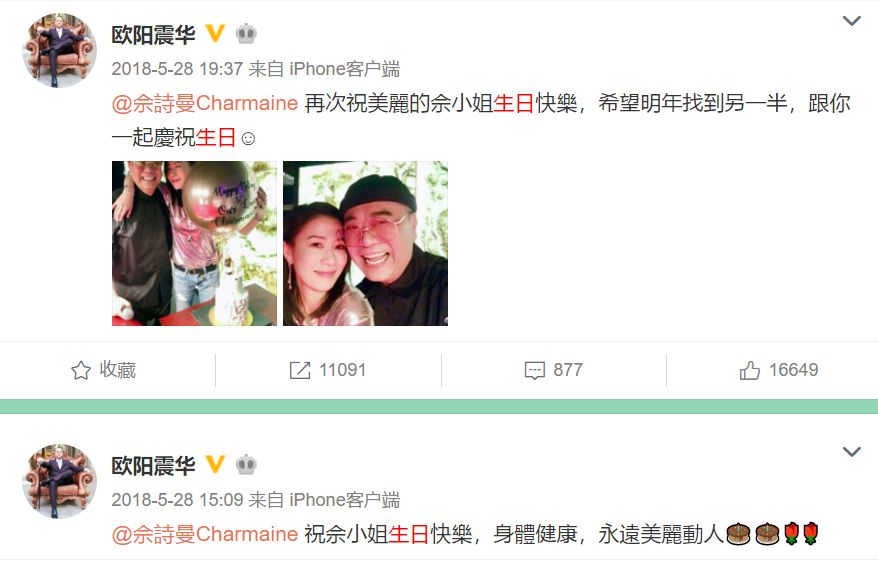Open first post's profile avatar

click(59, 50)
